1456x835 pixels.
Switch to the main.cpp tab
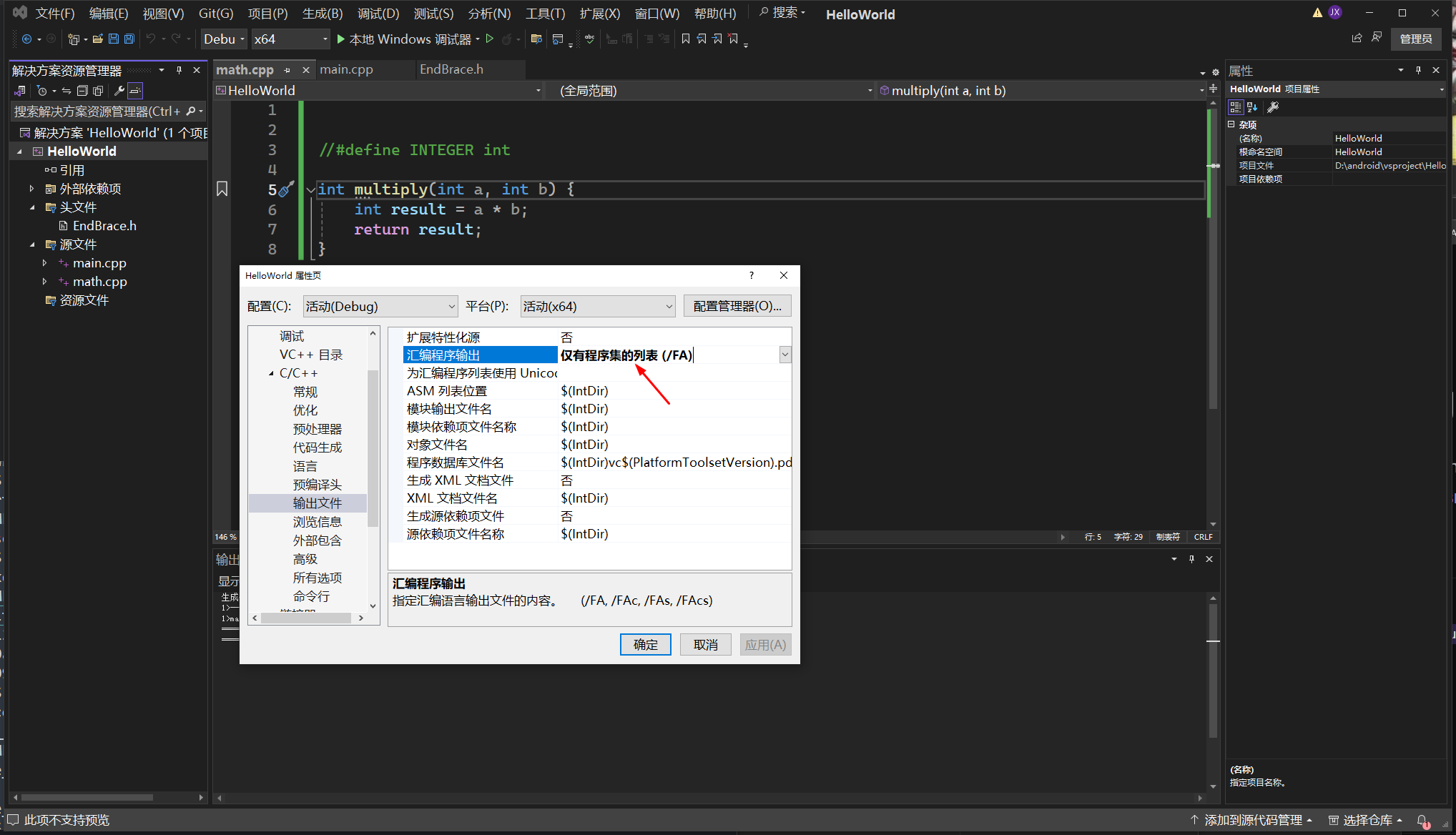tap(346, 69)
